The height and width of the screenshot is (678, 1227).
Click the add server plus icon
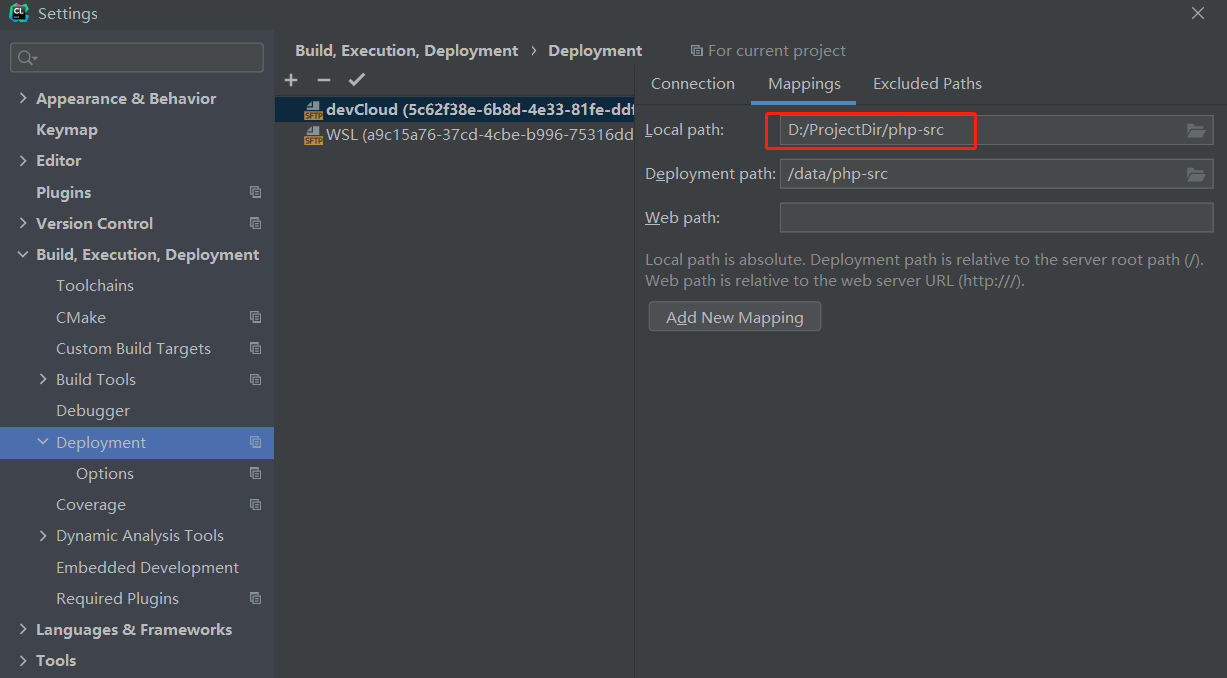pos(291,80)
